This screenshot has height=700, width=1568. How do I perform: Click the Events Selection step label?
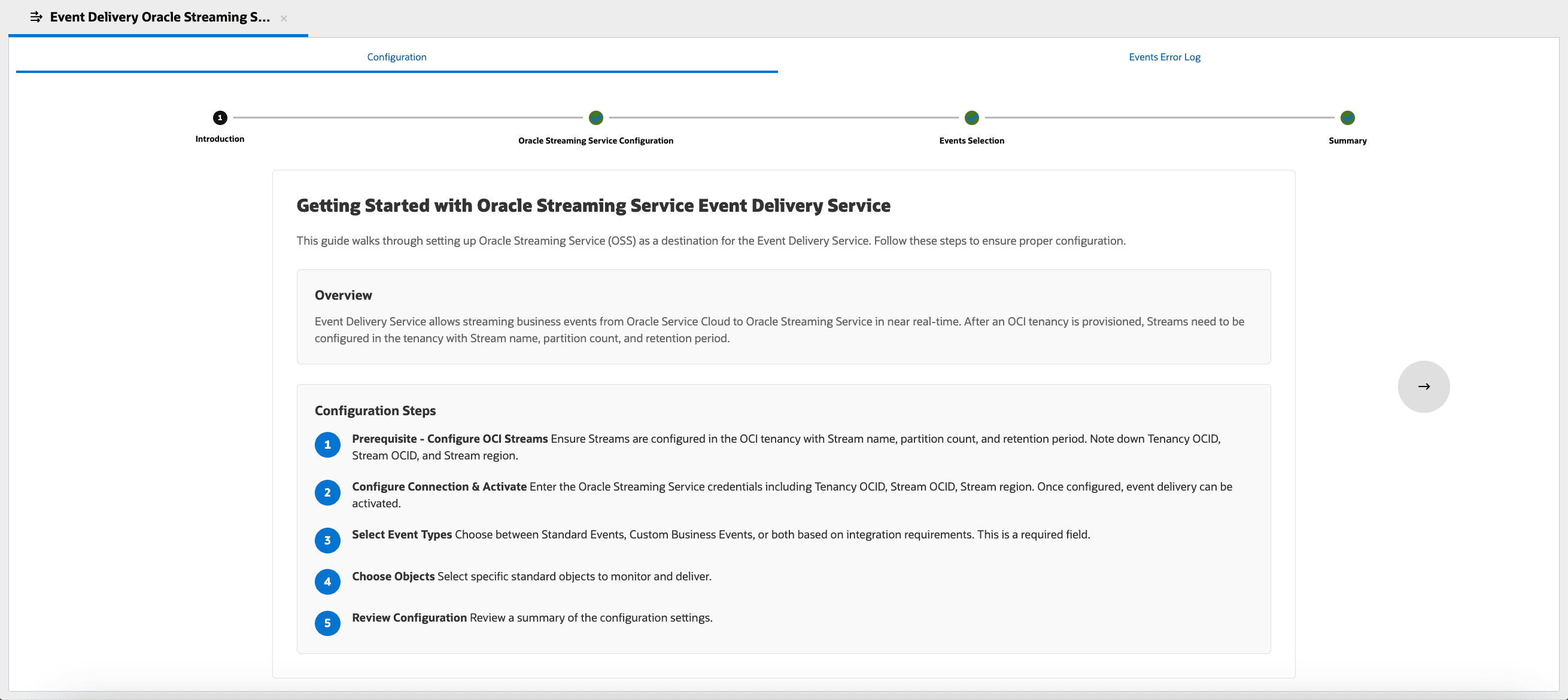pyautogui.click(x=971, y=141)
